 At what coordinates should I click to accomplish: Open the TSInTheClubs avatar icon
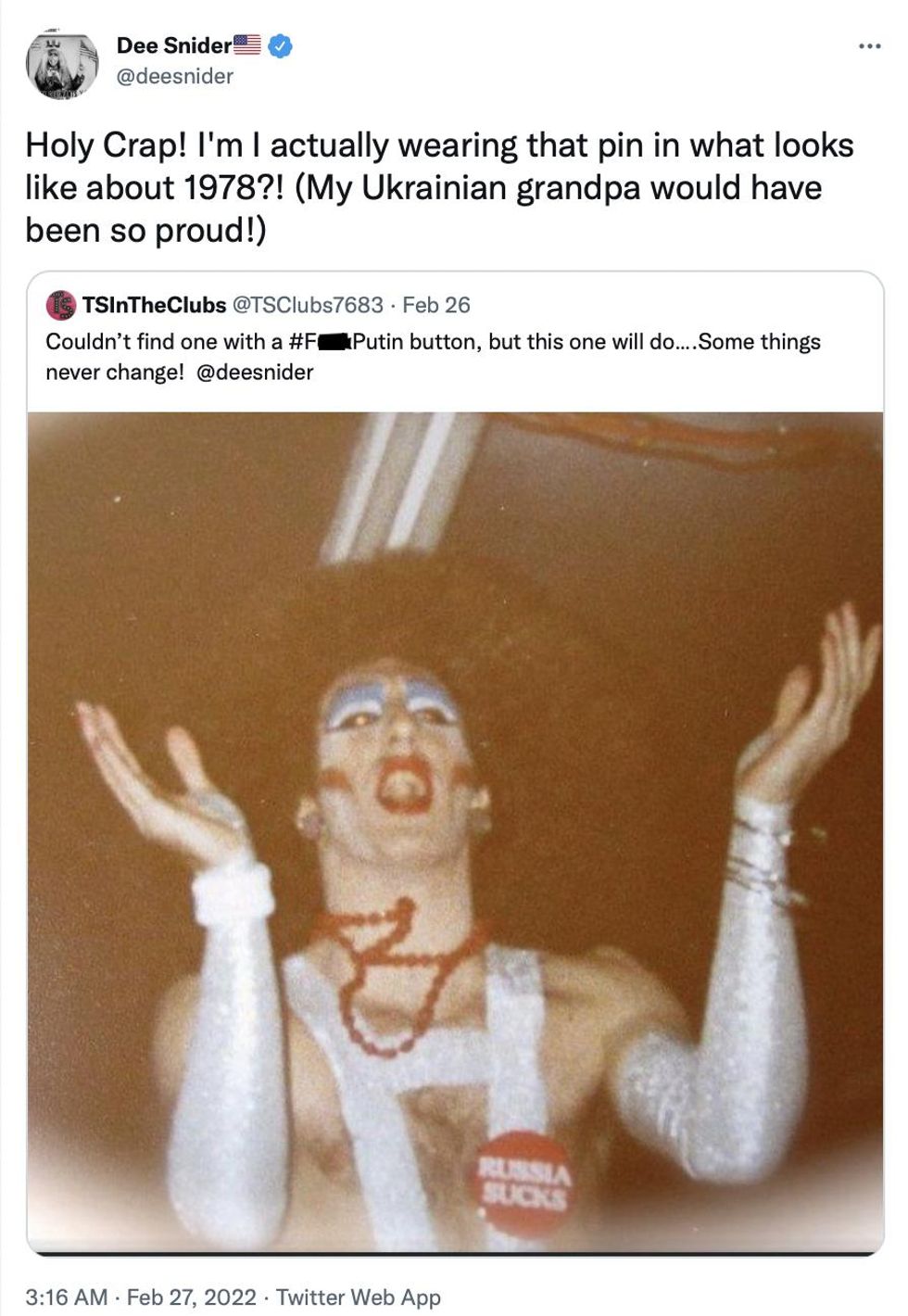click(x=61, y=305)
